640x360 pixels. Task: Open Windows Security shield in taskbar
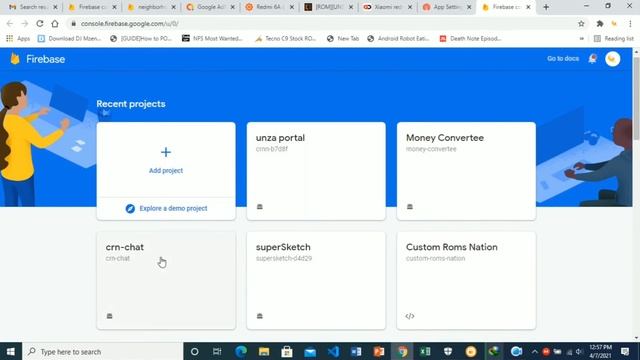point(448,351)
